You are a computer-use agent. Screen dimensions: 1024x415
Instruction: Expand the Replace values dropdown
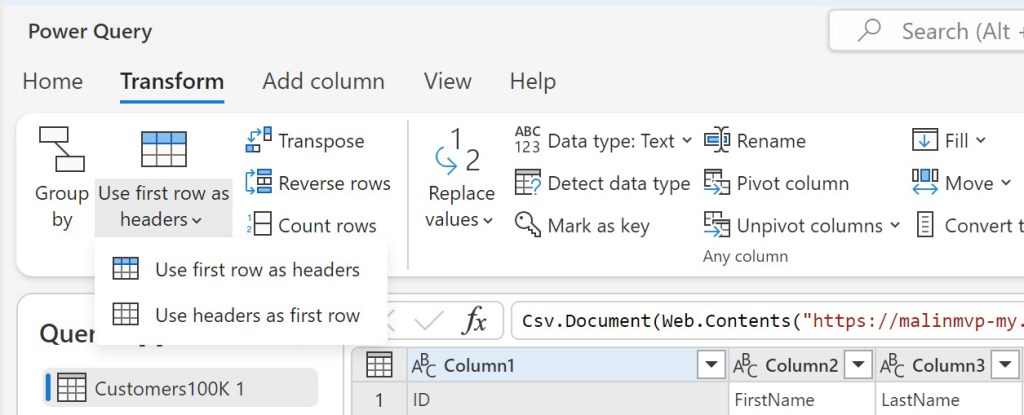tap(461, 220)
